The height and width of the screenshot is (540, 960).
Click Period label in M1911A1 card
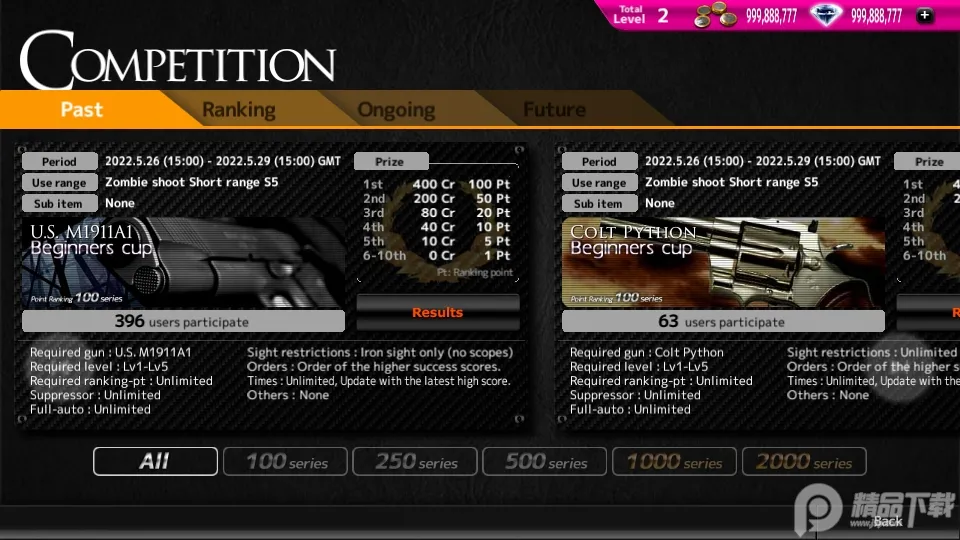click(59, 162)
